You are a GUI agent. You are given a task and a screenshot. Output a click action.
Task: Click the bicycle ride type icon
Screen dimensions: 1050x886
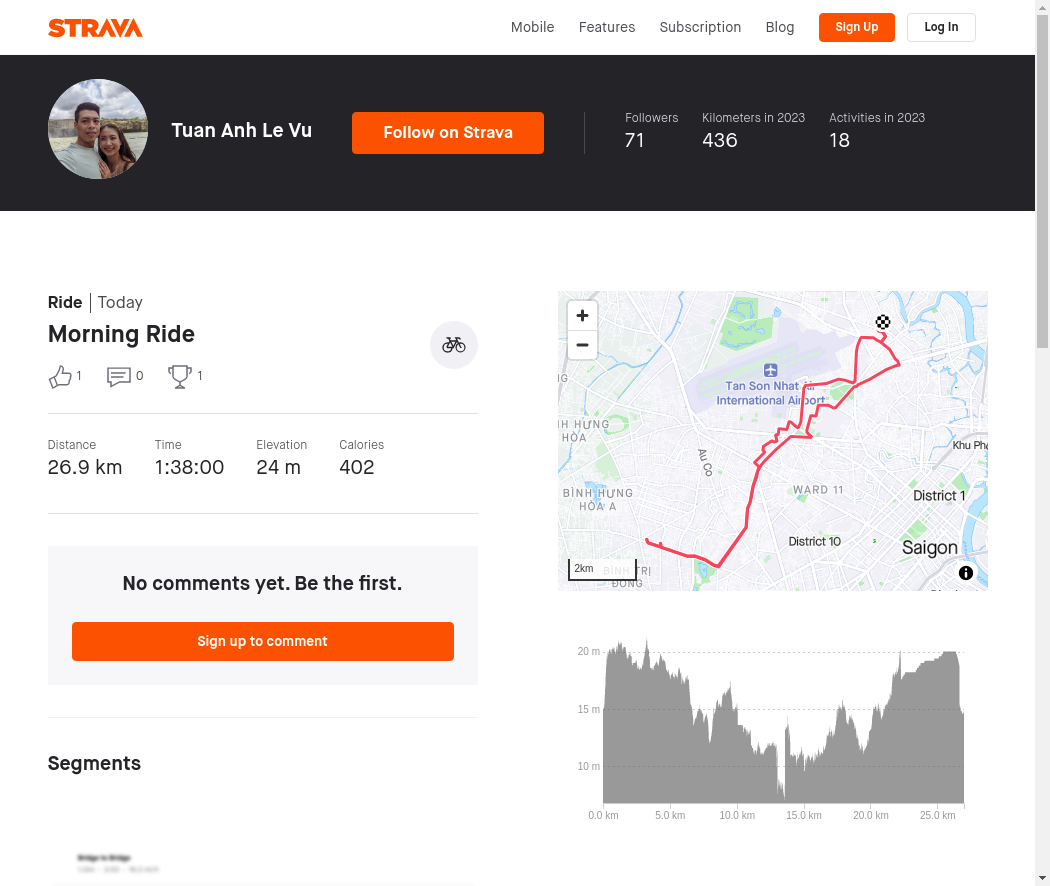[x=453, y=345]
